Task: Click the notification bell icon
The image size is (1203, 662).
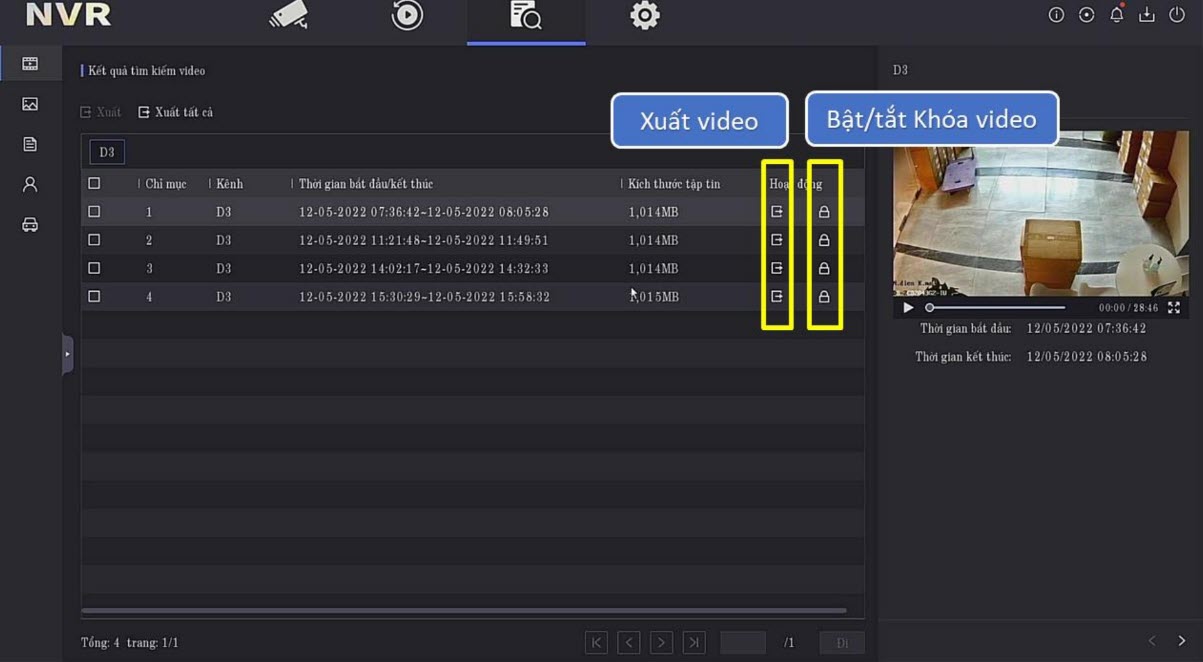Action: (x=1116, y=15)
